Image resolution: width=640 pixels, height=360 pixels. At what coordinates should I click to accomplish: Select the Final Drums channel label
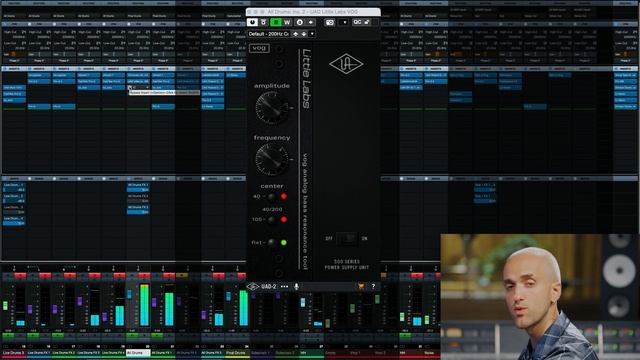(238, 353)
